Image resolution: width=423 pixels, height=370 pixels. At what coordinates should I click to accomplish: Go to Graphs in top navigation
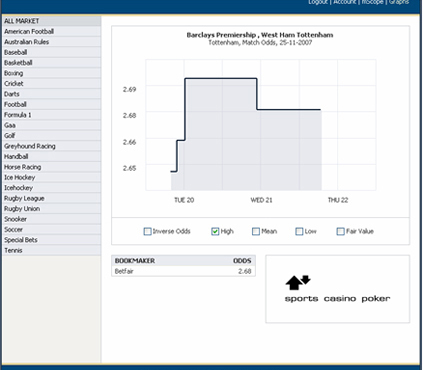[399, 2]
